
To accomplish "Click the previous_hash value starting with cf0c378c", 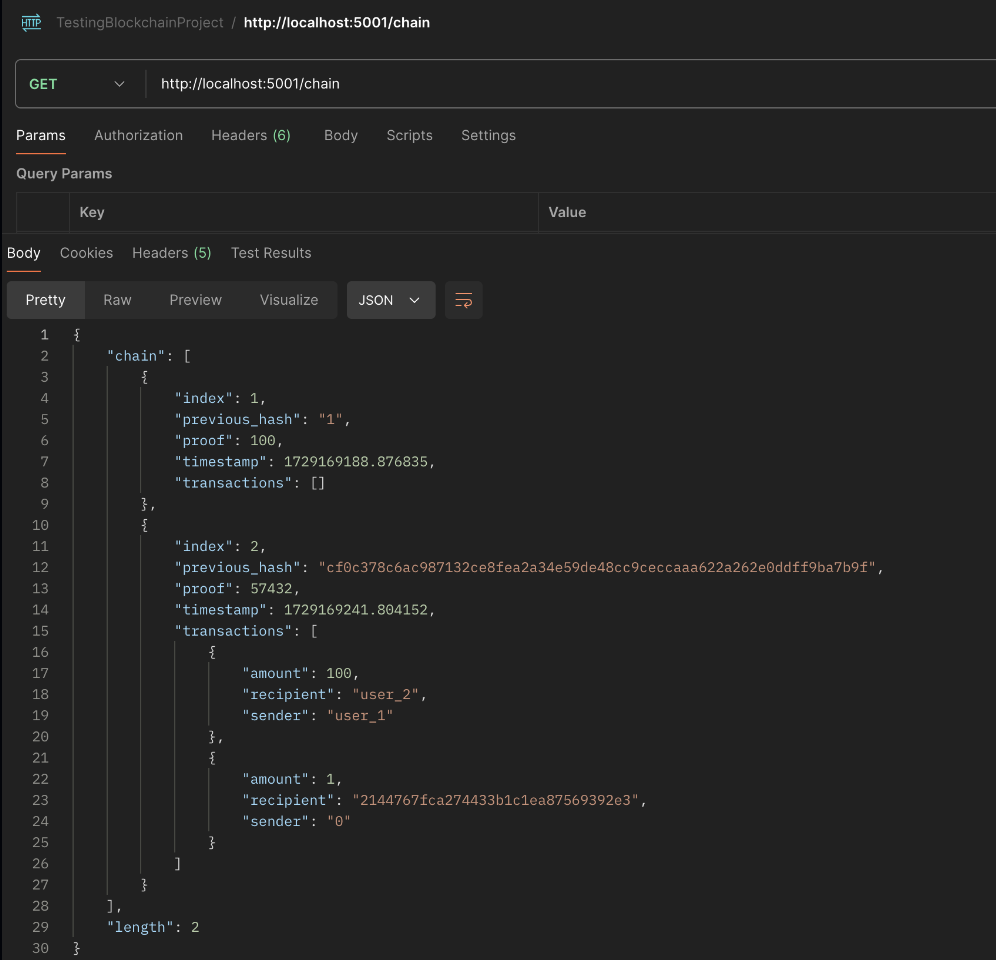I will click(x=597, y=567).
